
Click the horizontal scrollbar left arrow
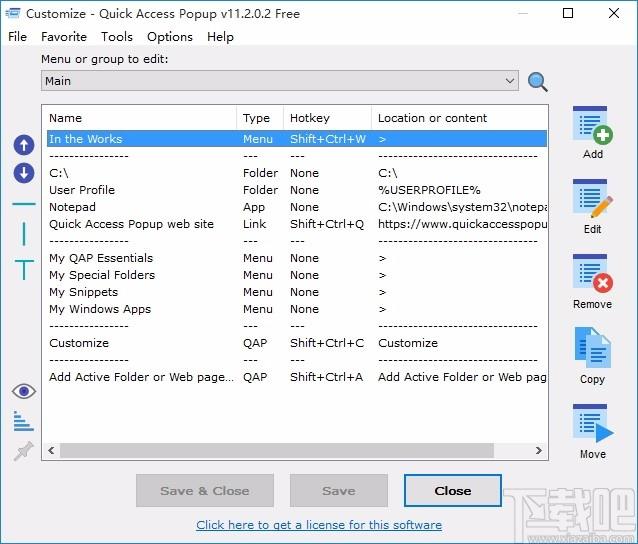tap(51, 450)
